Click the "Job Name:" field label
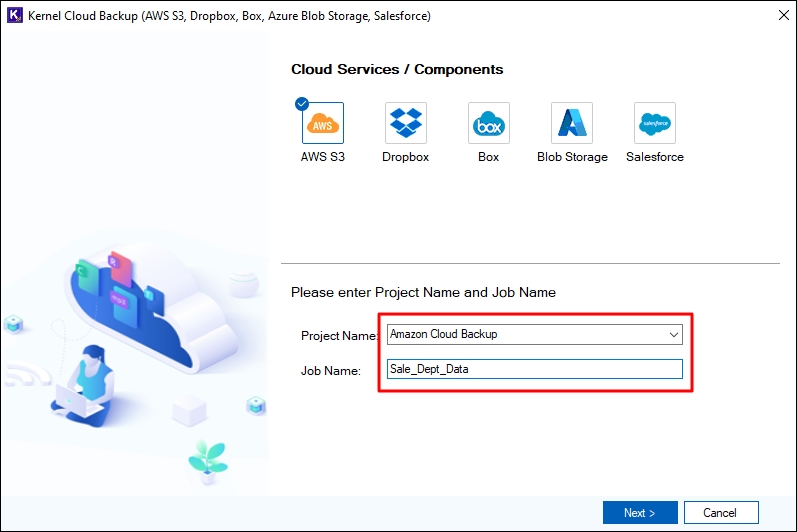The height and width of the screenshot is (532, 797). click(330, 371)
